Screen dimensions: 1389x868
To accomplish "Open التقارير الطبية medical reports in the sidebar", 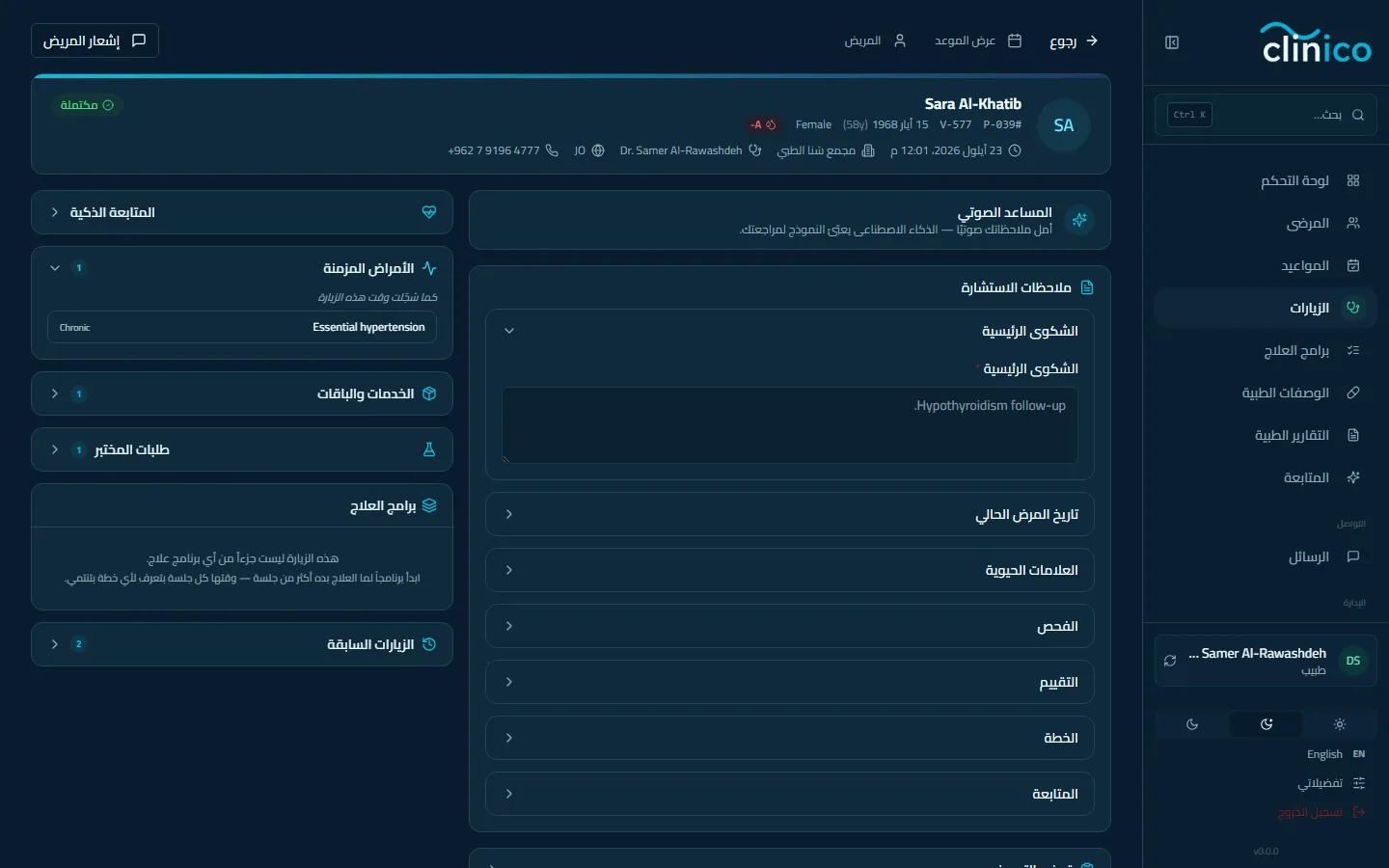I will point(1266,435).
